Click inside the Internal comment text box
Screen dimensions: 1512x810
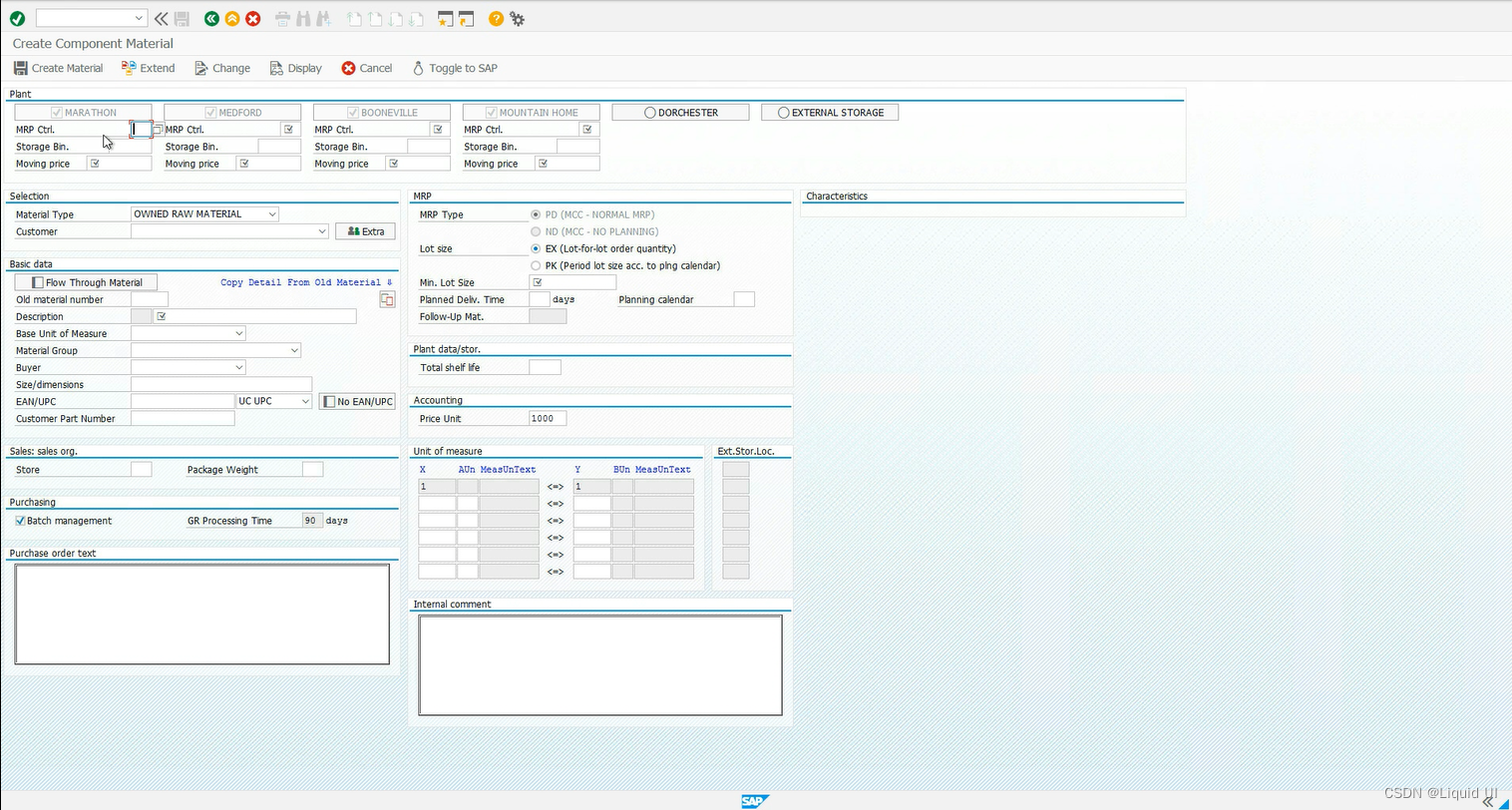[600, 665]
